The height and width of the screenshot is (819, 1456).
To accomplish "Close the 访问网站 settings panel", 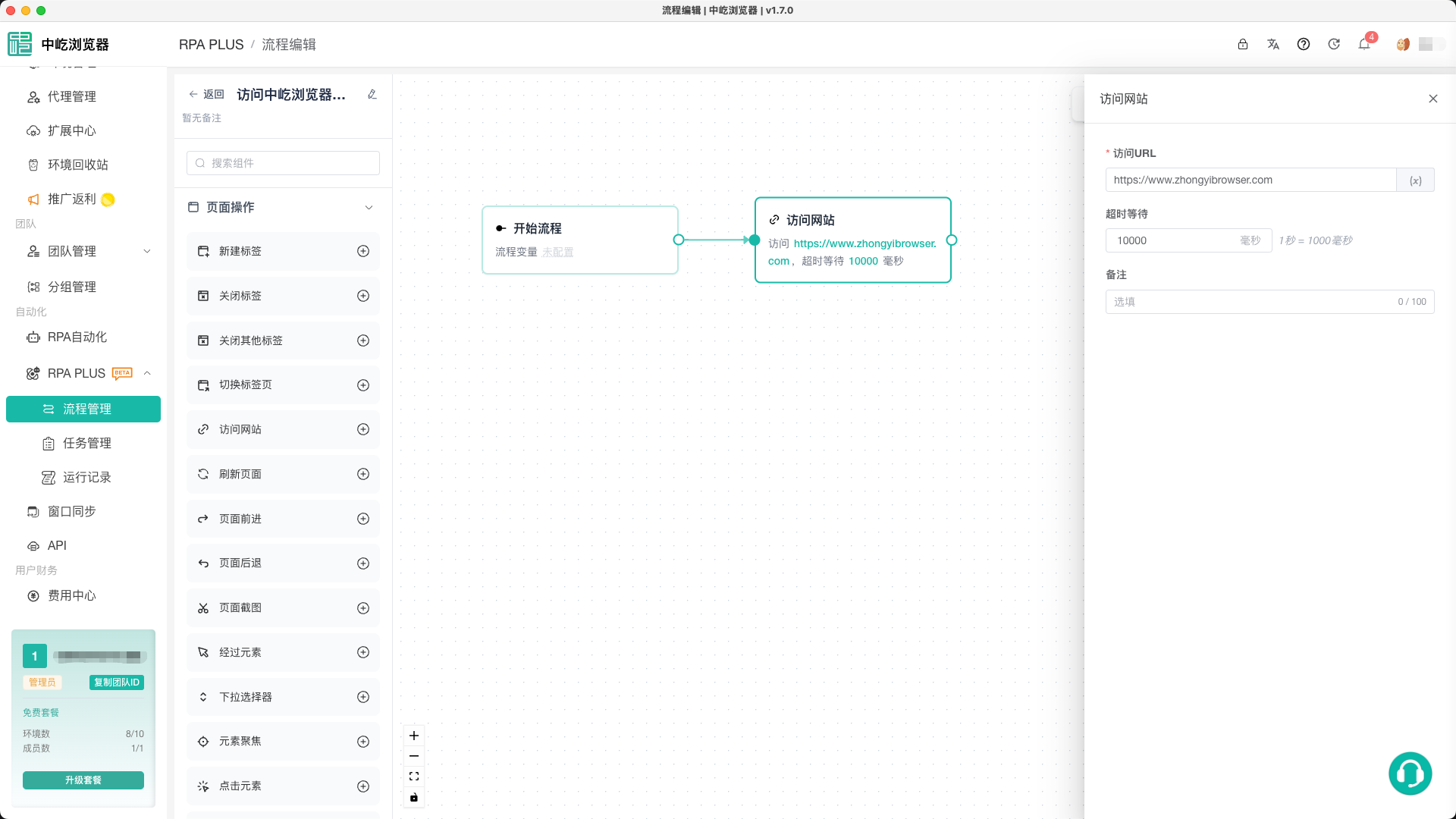I will pyautogui.click(x=1433, y=99).
